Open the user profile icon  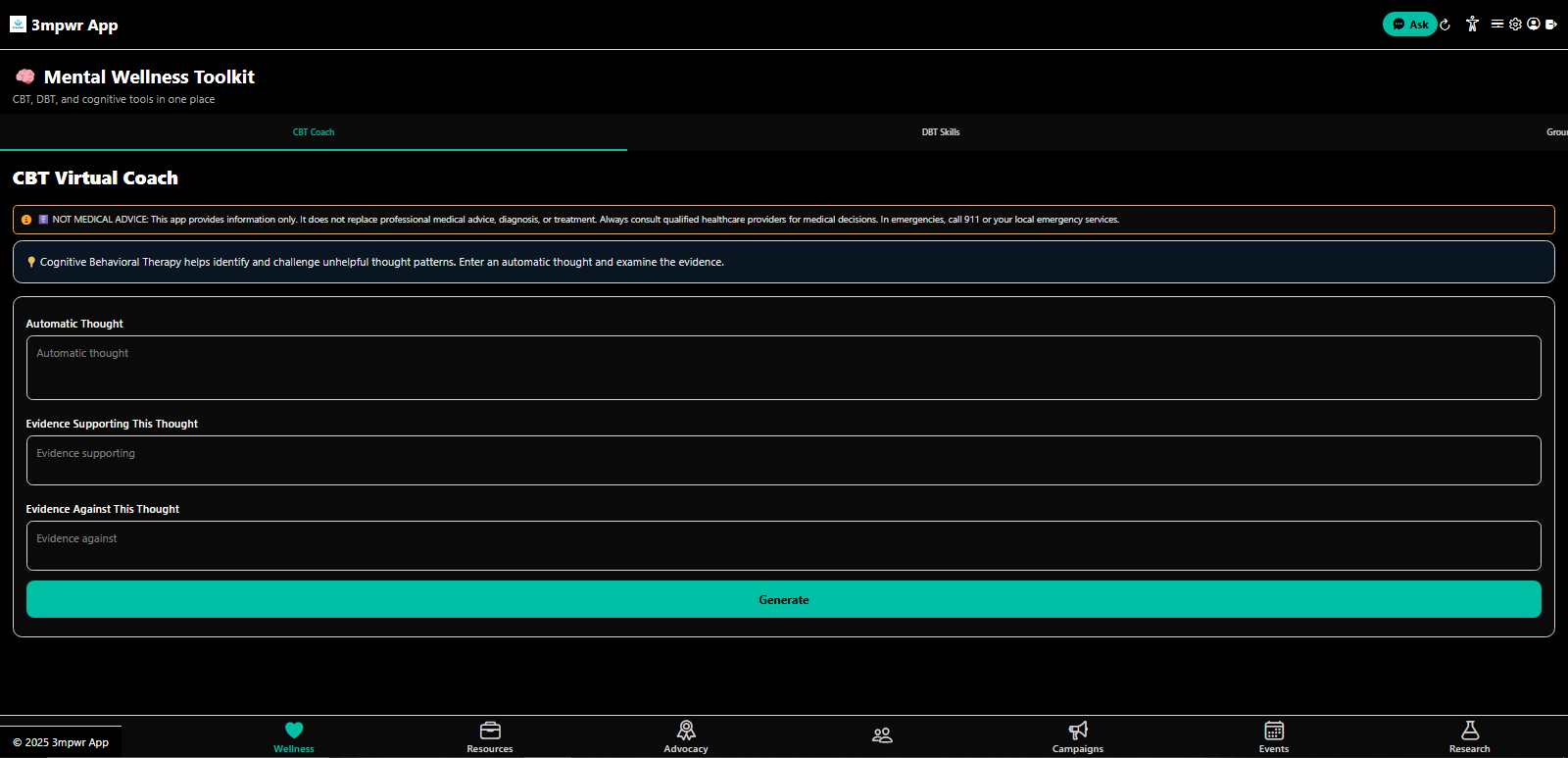pyautogui.click(x=1534, y=25)
